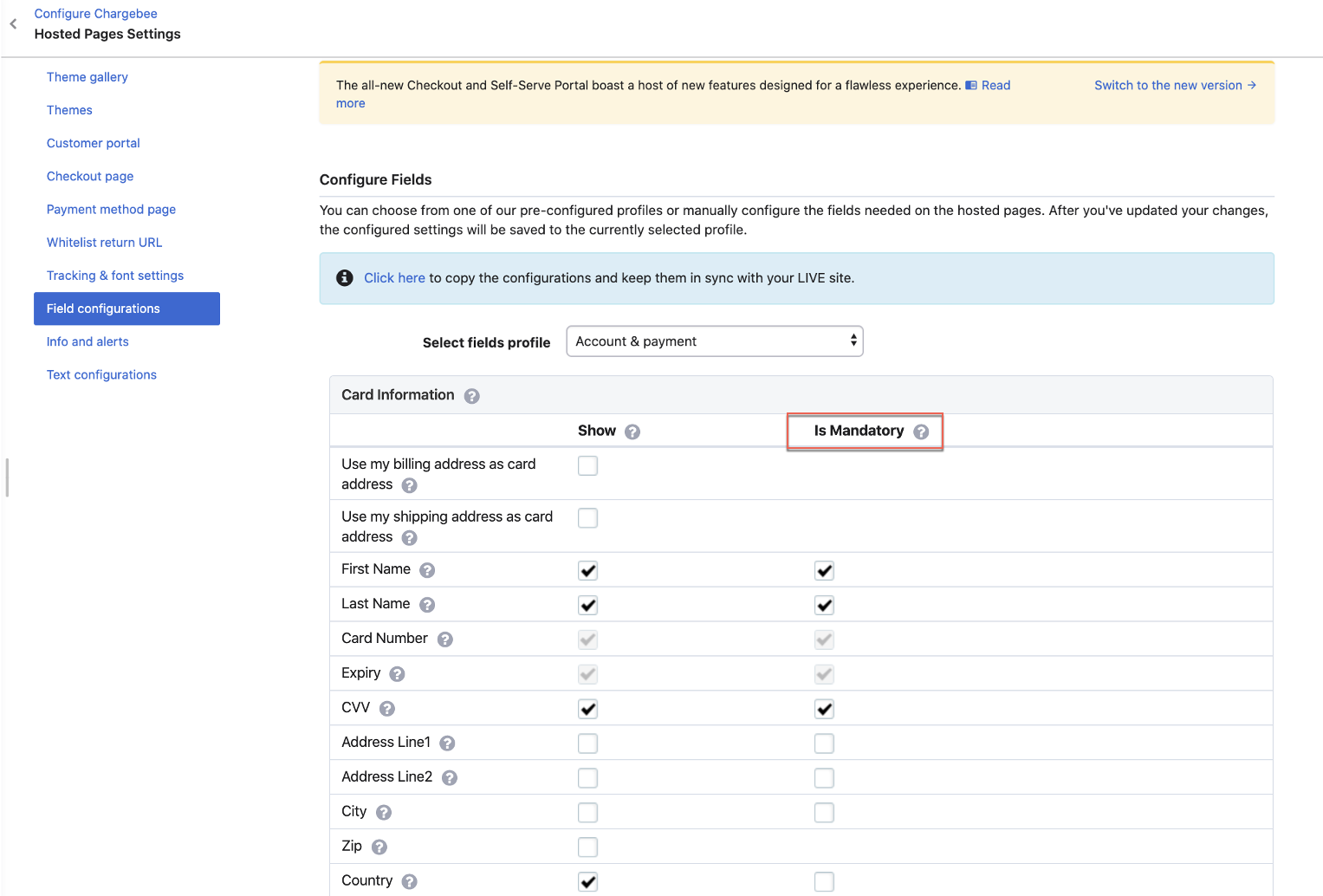Enable Use my billing address as card address

(x=587, y=466)
